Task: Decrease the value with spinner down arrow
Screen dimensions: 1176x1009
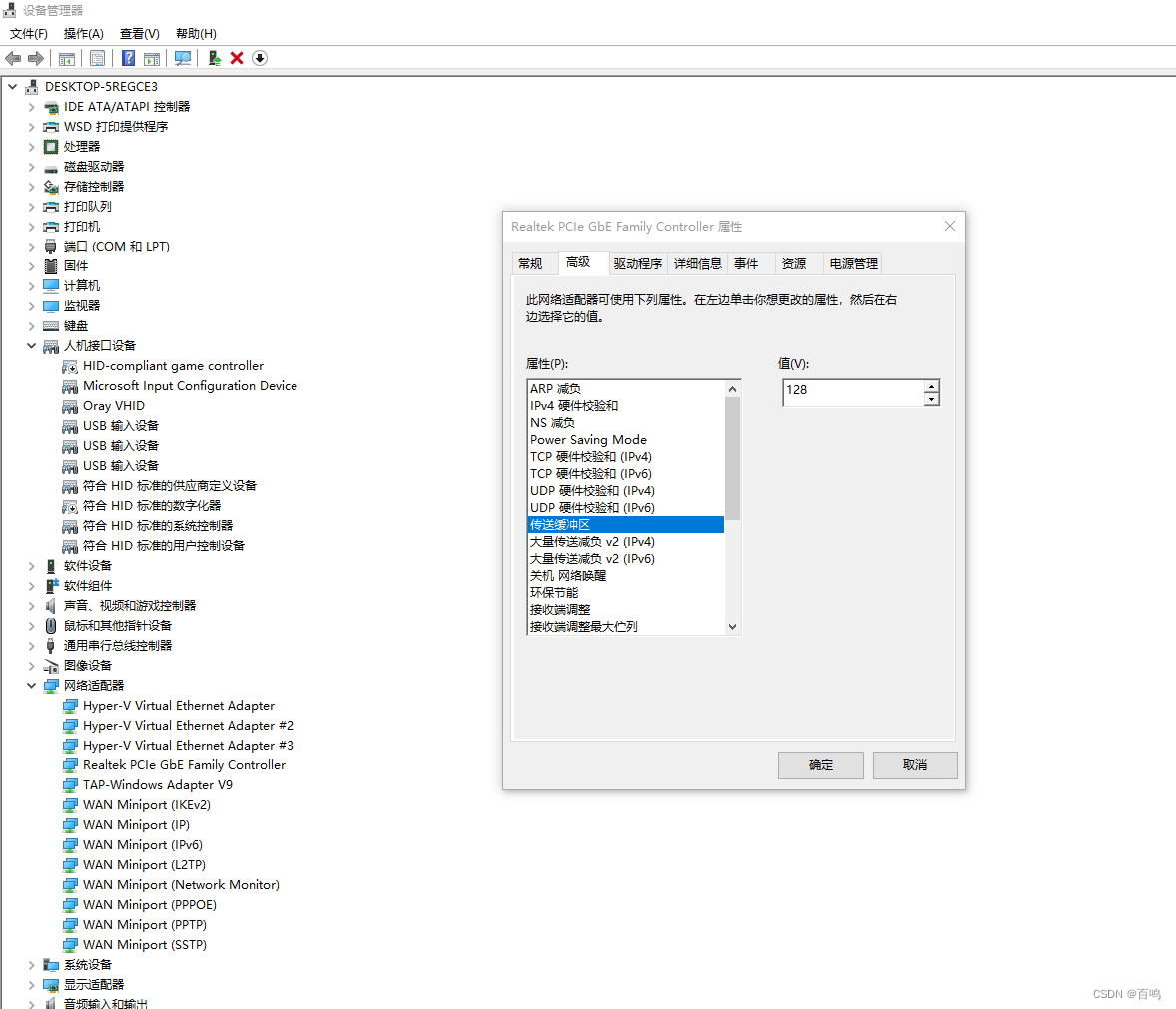Action: pos(931,399)
